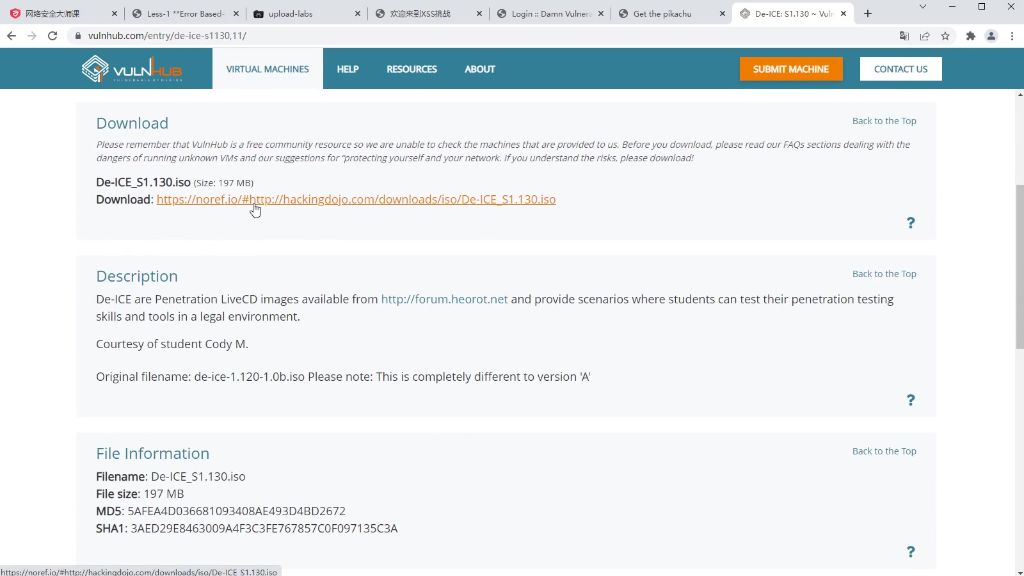The height and width of the screenshot is (576, 1024).
Task: Open the Chrome three-dot menu
Action: pos(1012,36)
